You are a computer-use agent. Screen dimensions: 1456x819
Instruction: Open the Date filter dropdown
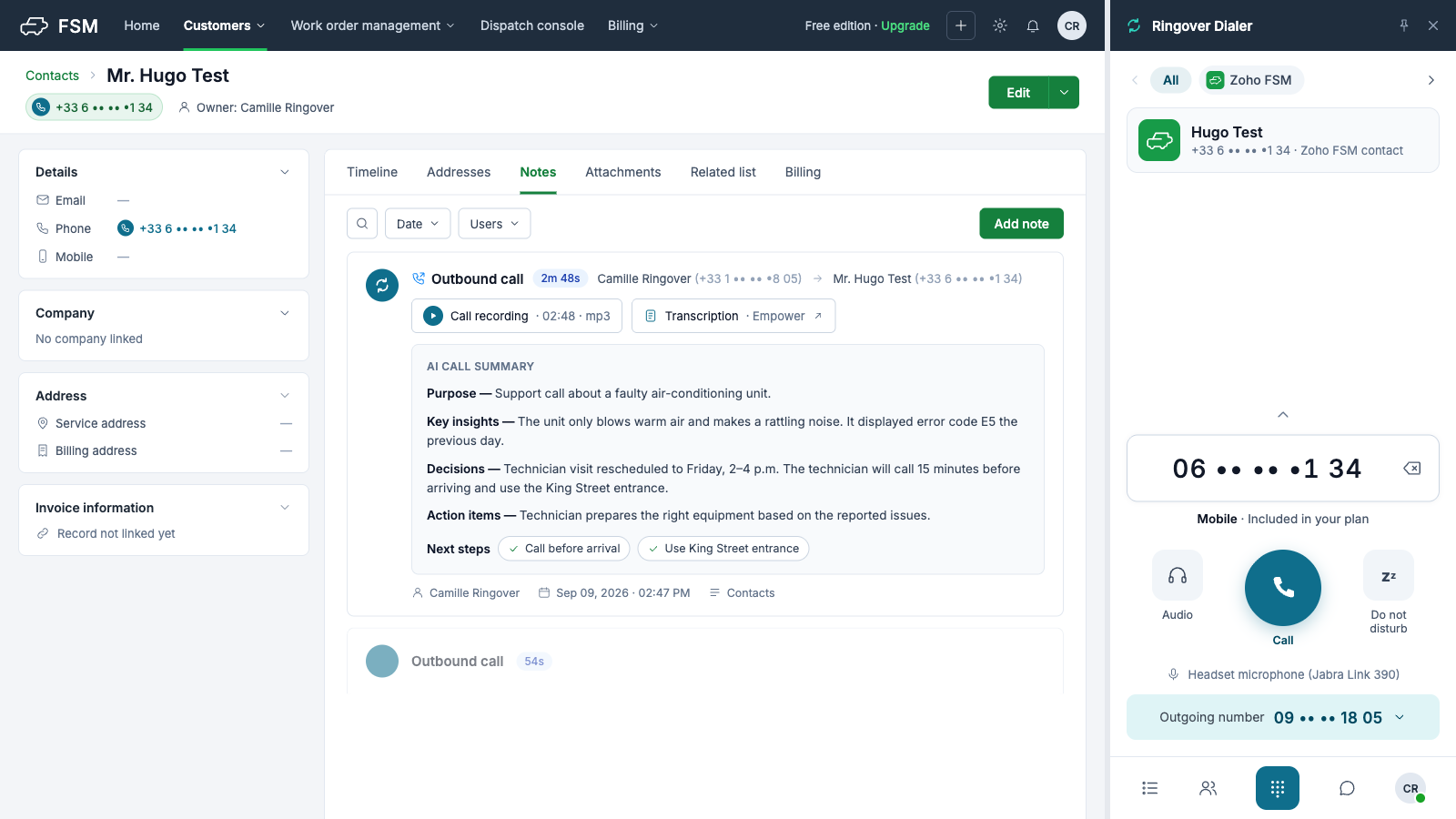tap(418, 224)
